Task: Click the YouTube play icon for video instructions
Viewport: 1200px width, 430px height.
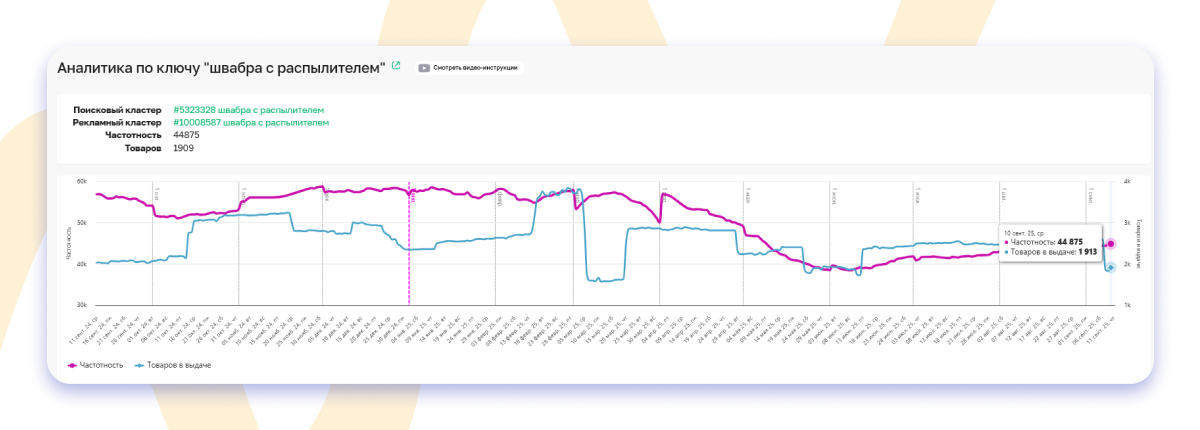Action: tap(425, 68)
